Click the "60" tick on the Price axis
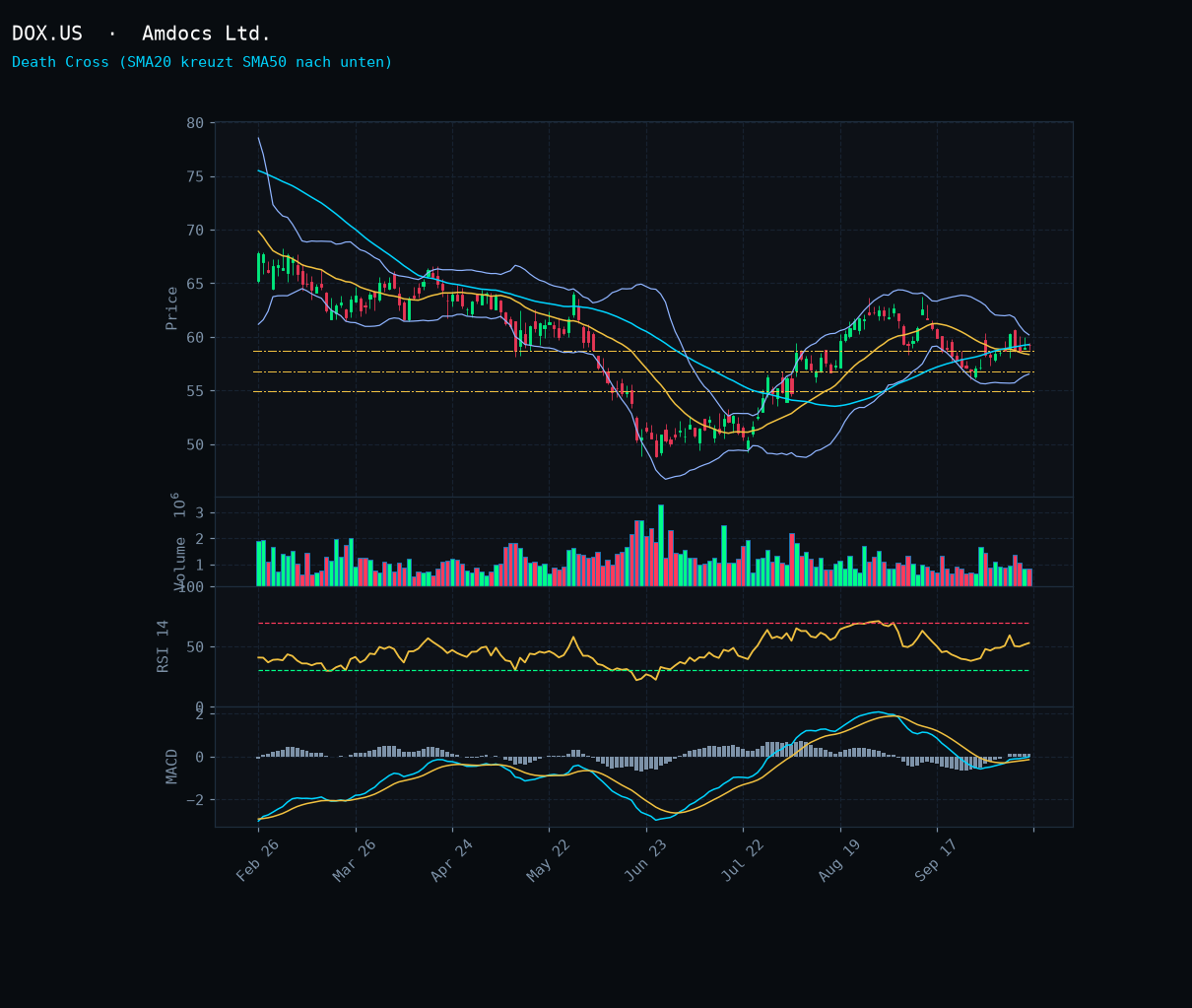The width and height of the screenshot is (1192, 1008). [195, 338]
